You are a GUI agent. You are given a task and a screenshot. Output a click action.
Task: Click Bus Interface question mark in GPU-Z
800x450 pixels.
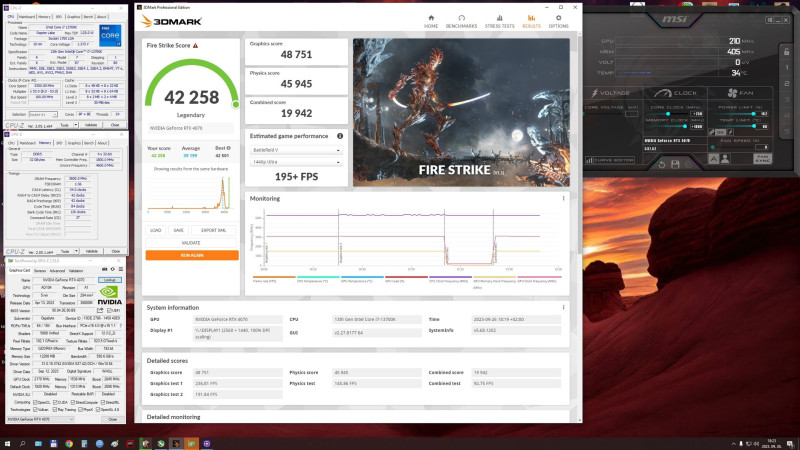[121, 326]
